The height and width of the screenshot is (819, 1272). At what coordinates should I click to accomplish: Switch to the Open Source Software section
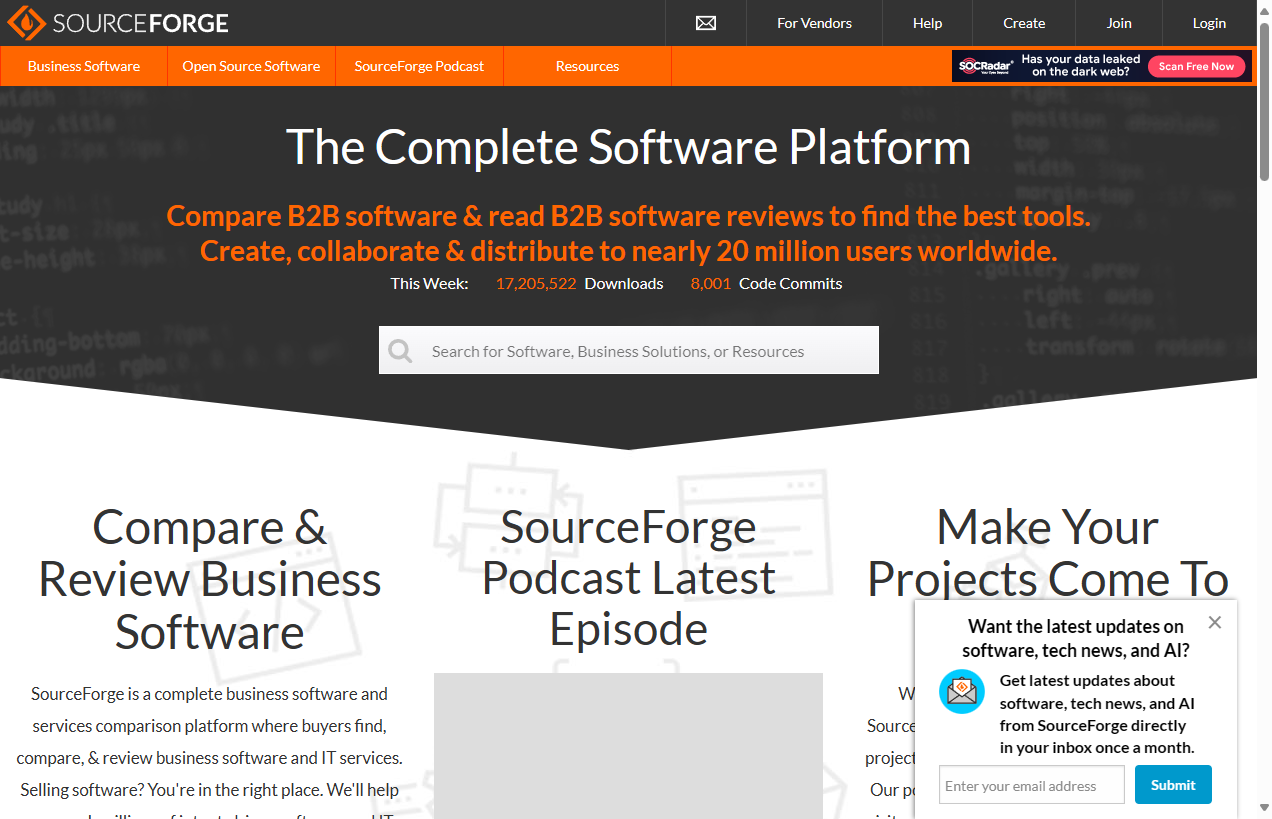[250, 66]
